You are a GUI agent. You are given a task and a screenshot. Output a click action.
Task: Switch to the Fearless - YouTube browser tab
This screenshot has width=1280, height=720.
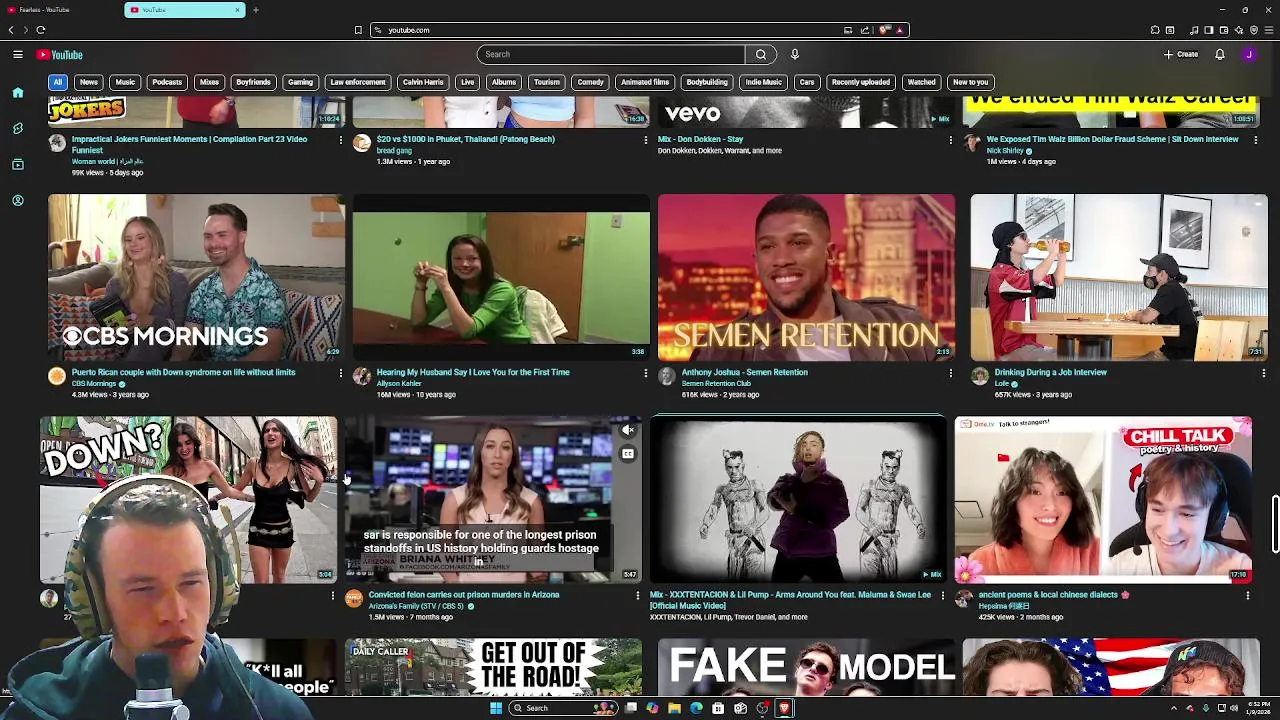point(60,10)
